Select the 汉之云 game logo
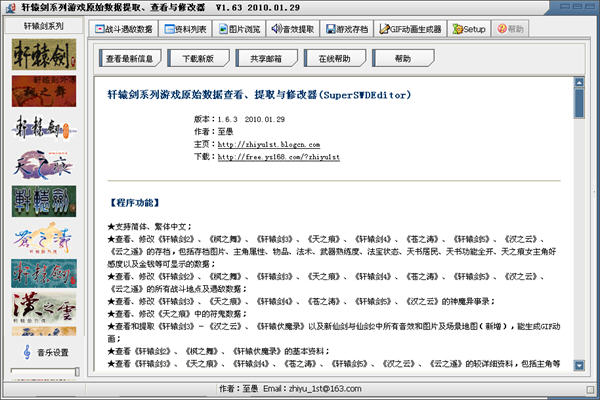 [x=44, y=309]
